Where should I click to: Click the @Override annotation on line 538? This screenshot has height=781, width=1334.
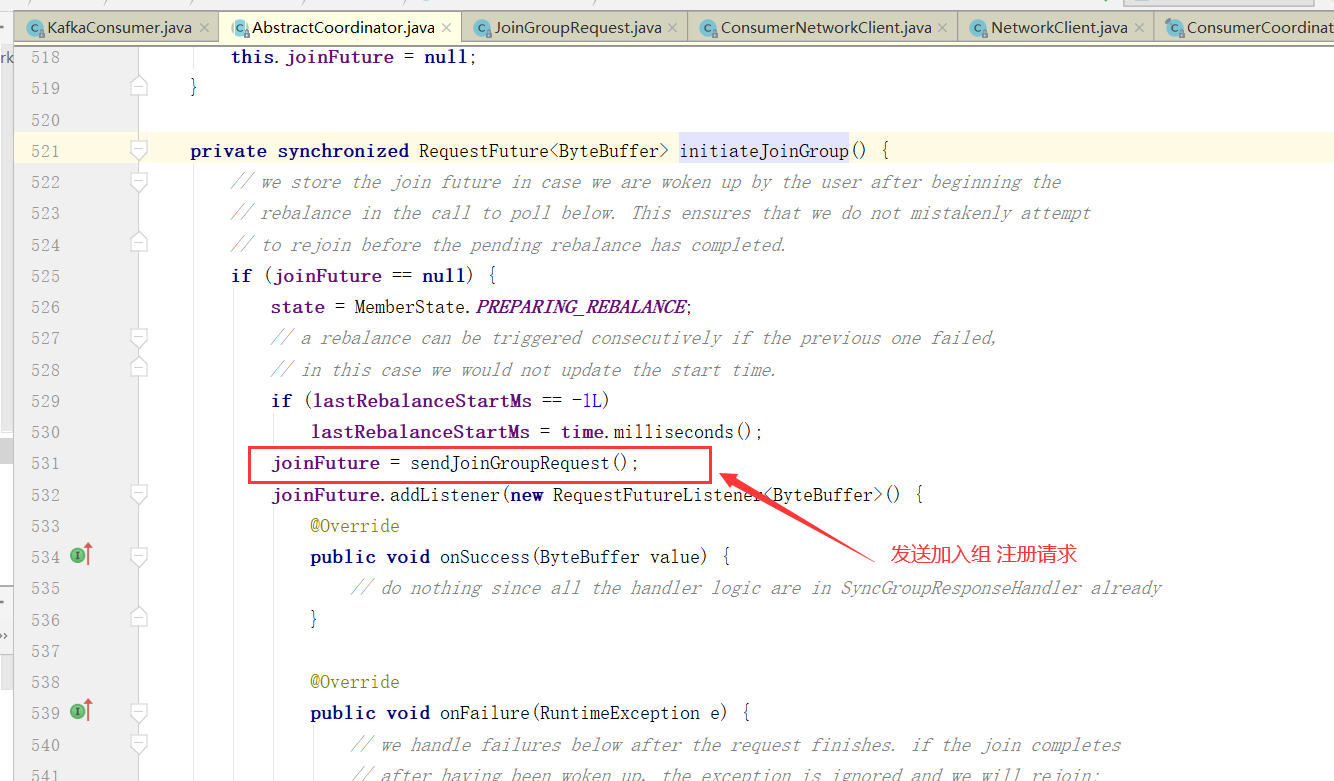[x=355, y=682]
